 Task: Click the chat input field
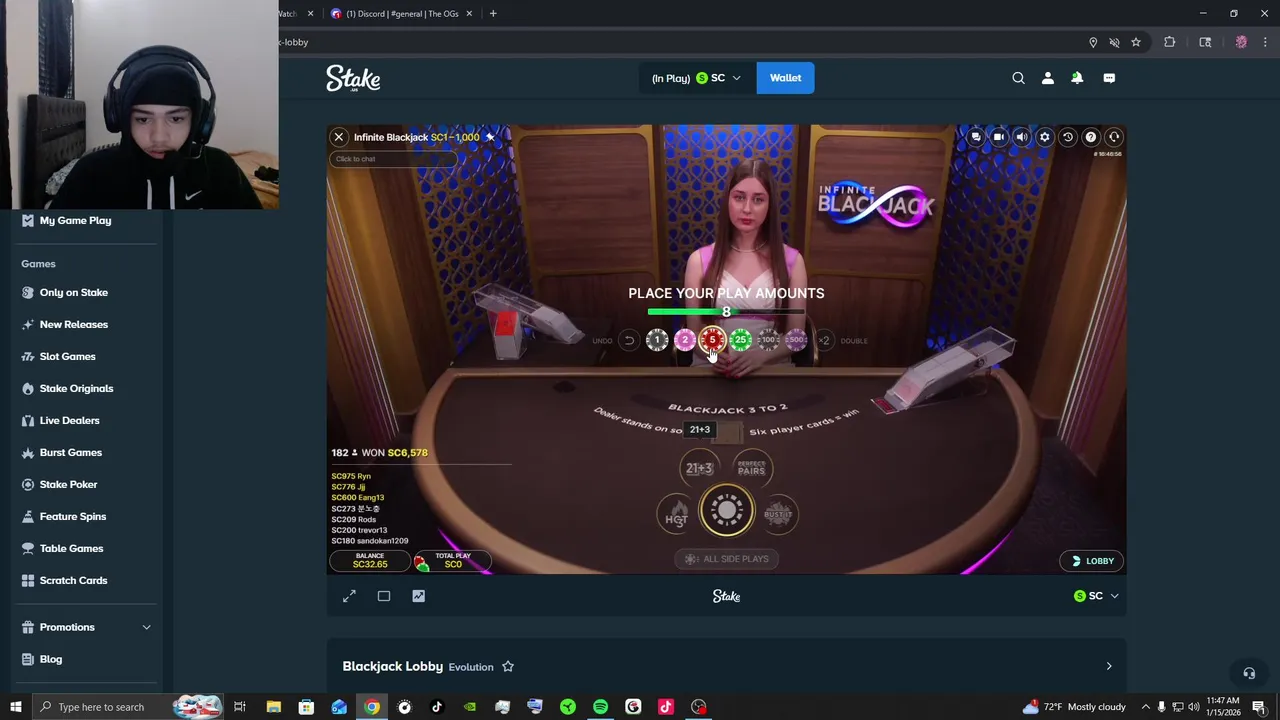coord(395,159)
